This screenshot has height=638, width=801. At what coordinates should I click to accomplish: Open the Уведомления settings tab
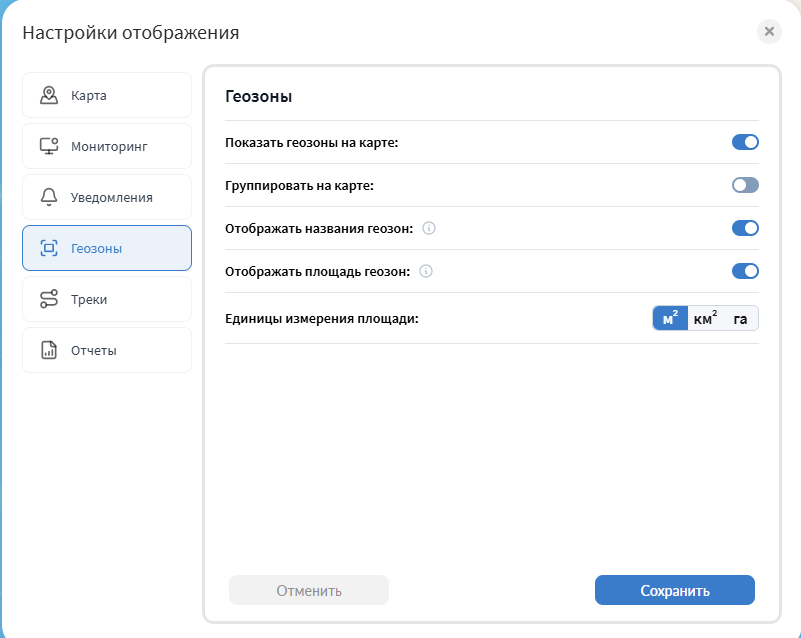coord(107,197)
